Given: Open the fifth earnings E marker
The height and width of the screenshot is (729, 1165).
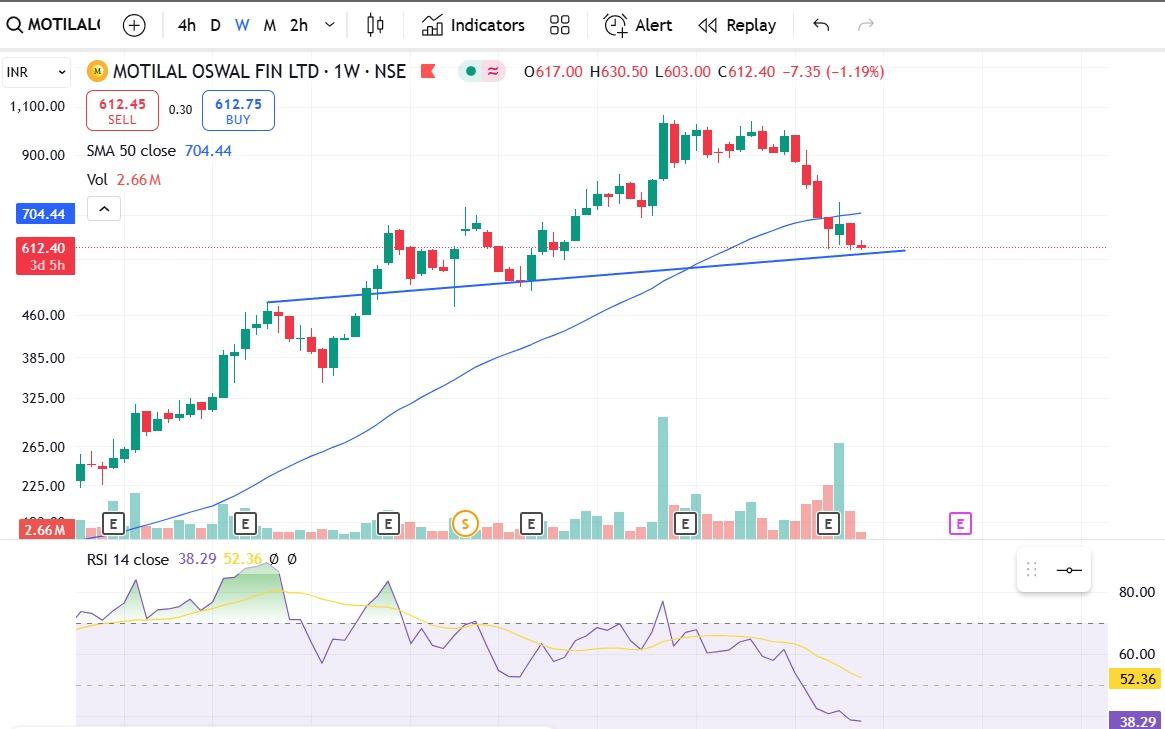Looking at the screenshot, I should (x=685, y=524).
